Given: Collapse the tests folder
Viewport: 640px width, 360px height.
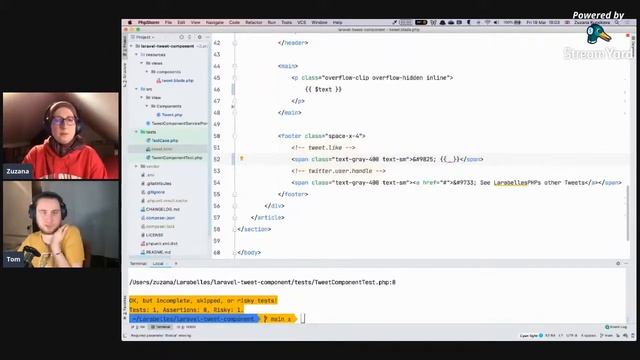Looking at the screenshot, I should (137, 132).
